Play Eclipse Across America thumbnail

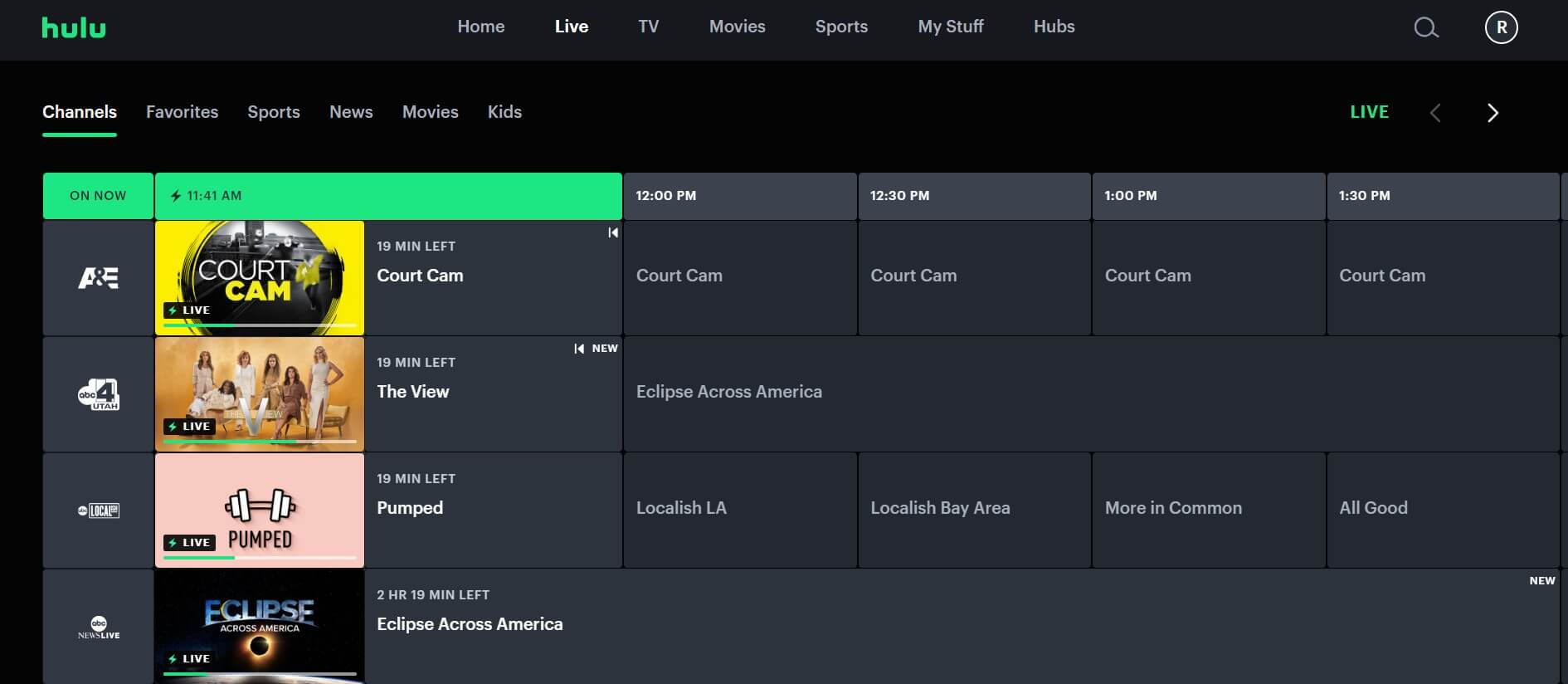coord(260,627)
